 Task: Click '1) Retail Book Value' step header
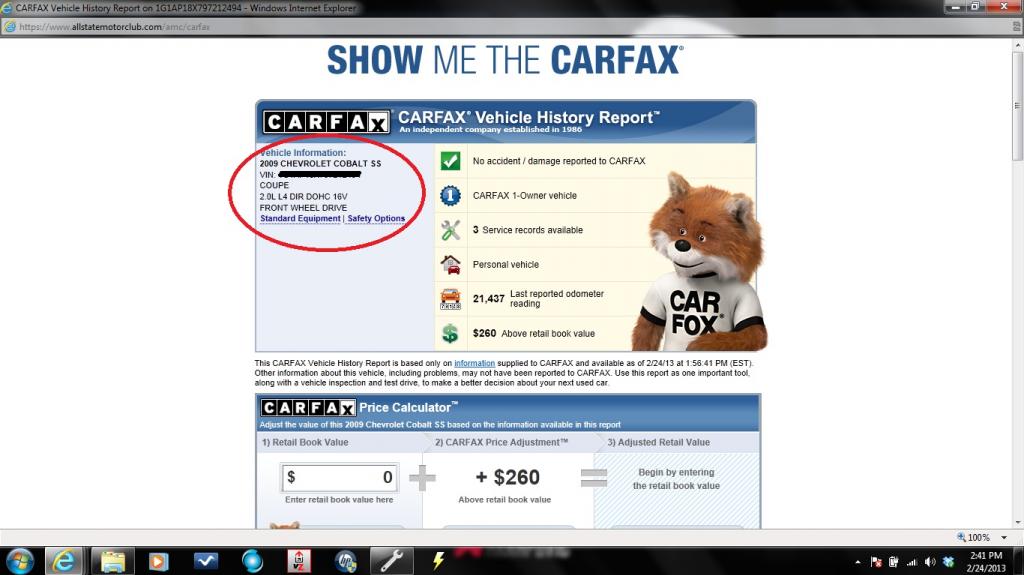pyautogui.click(x=305, y=442)
